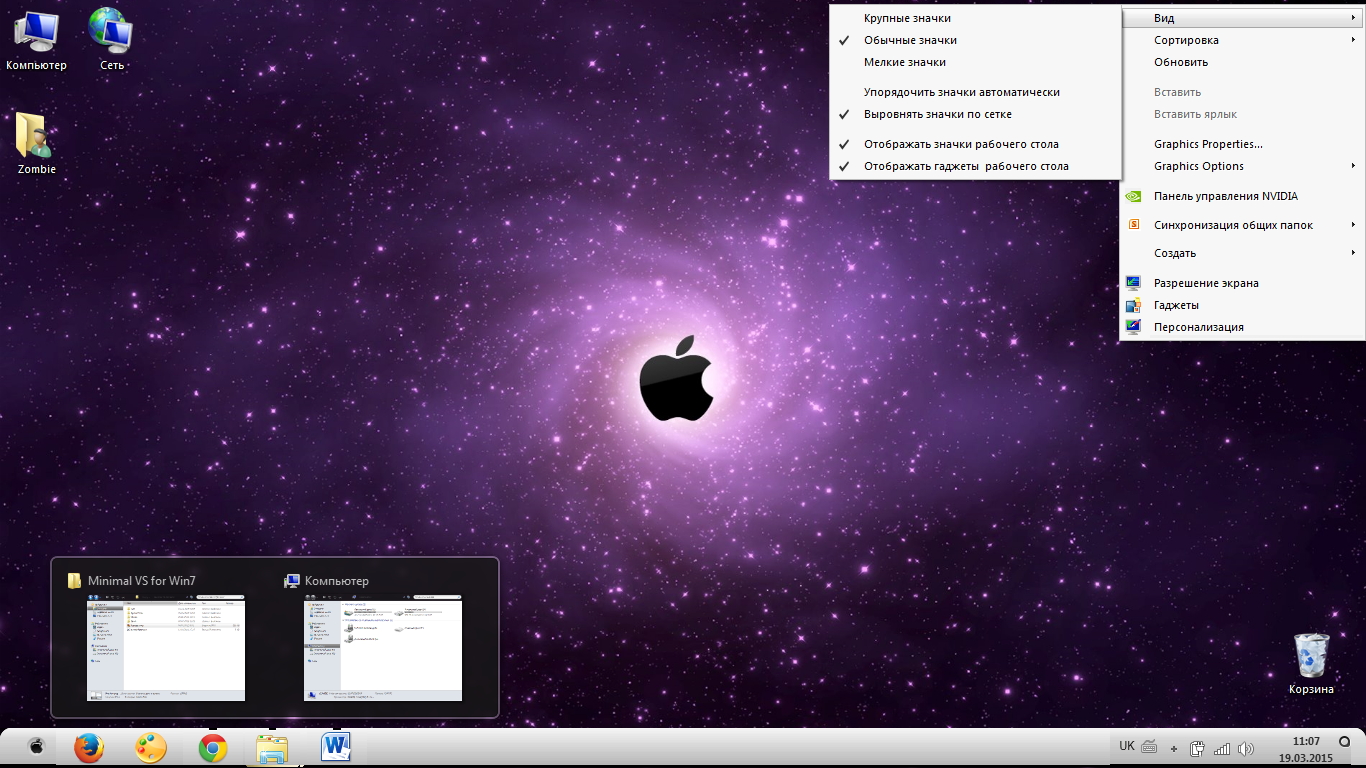Expand the Создать submenu

point(1243,253)
